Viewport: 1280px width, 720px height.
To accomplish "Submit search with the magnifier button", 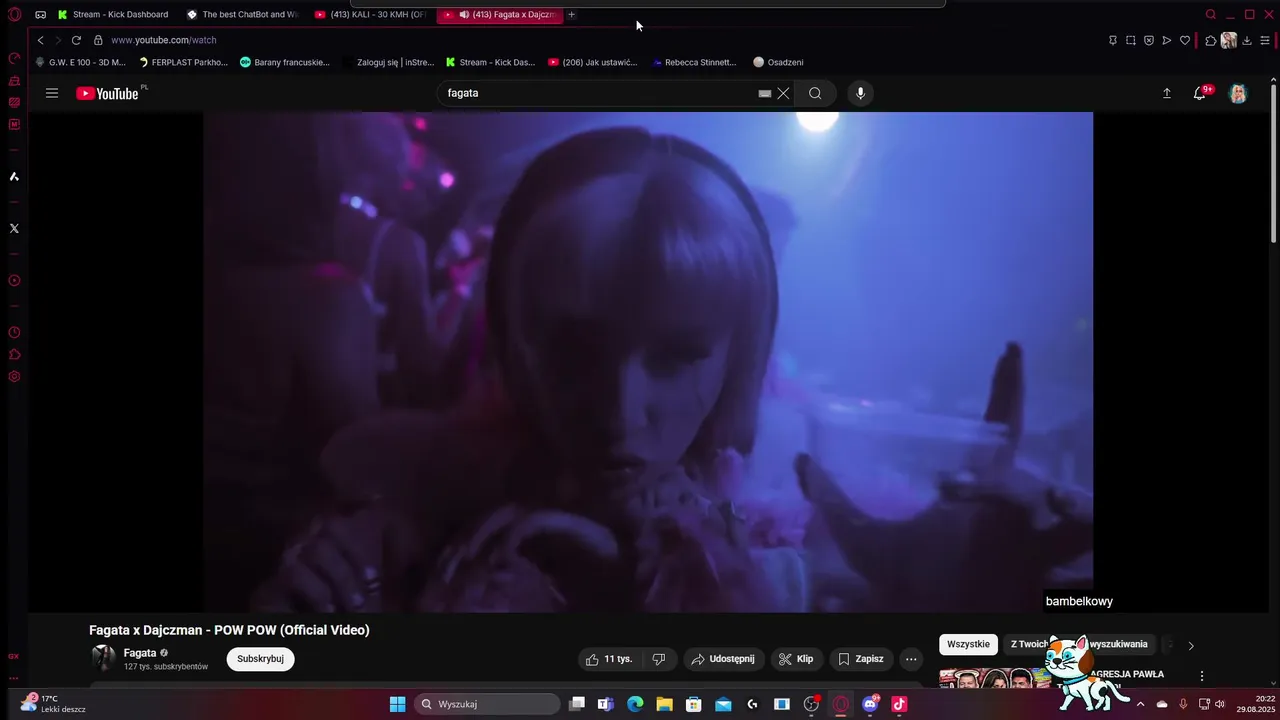I will tap(815, 93).
